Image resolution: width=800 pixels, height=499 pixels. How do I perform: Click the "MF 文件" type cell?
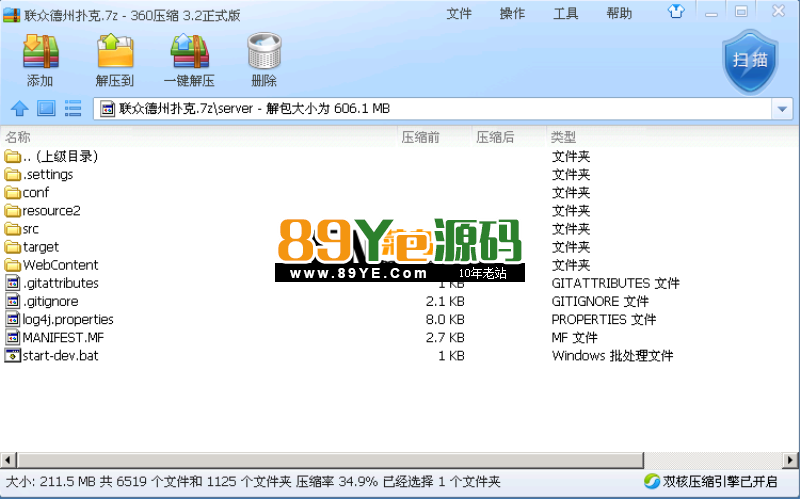click(x=574, y=338)
